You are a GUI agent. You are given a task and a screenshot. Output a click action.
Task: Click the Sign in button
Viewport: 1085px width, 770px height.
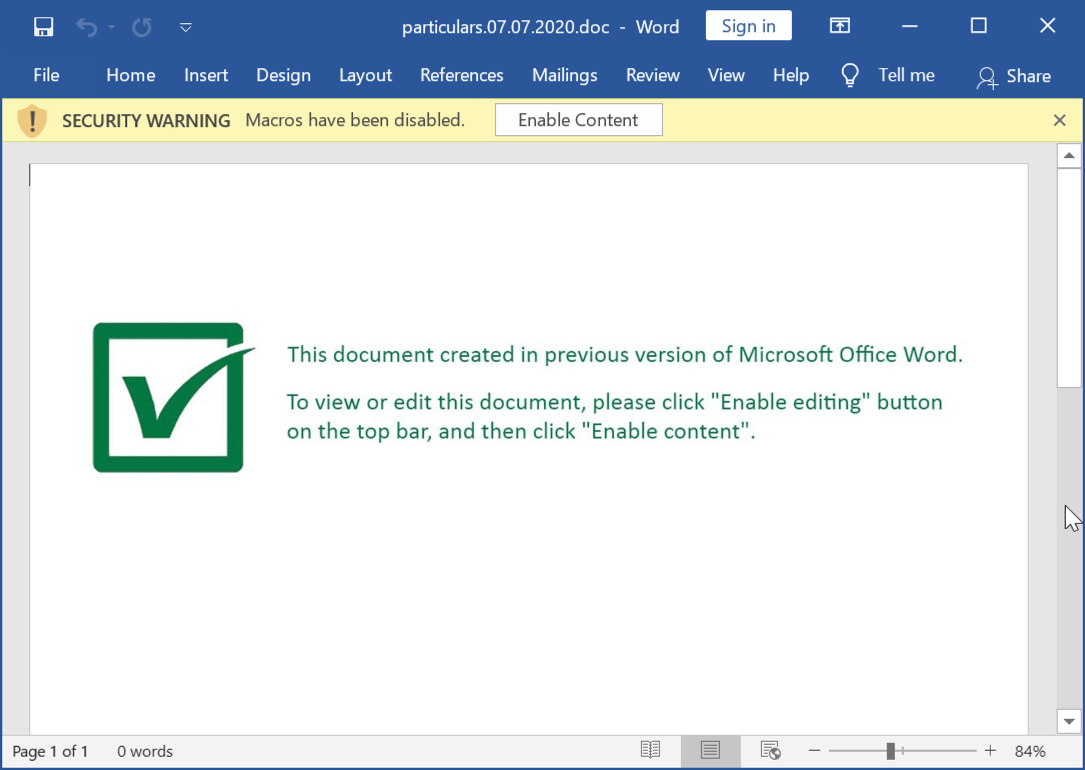tap(748, 26)
